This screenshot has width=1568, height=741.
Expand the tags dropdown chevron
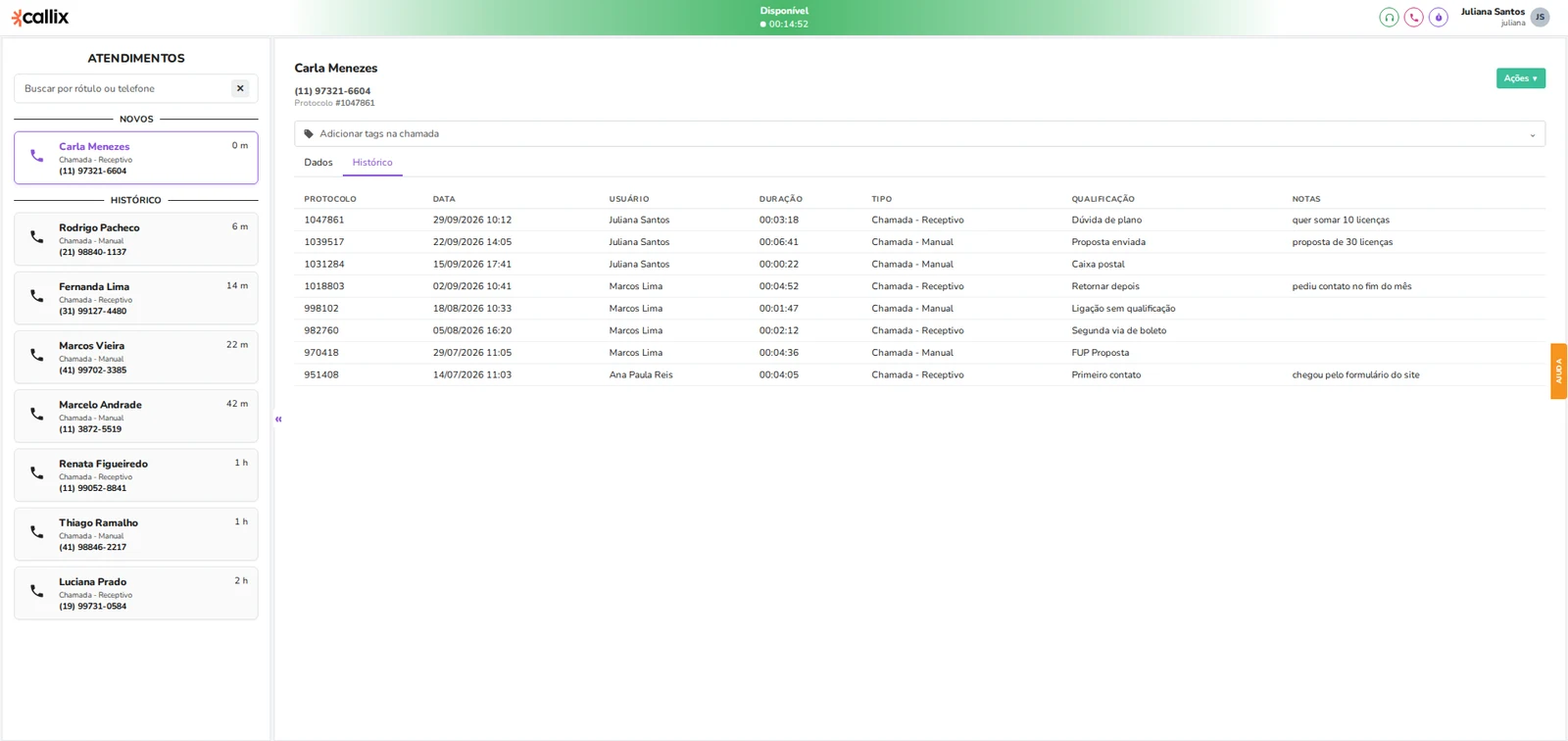pos(1533,135)
